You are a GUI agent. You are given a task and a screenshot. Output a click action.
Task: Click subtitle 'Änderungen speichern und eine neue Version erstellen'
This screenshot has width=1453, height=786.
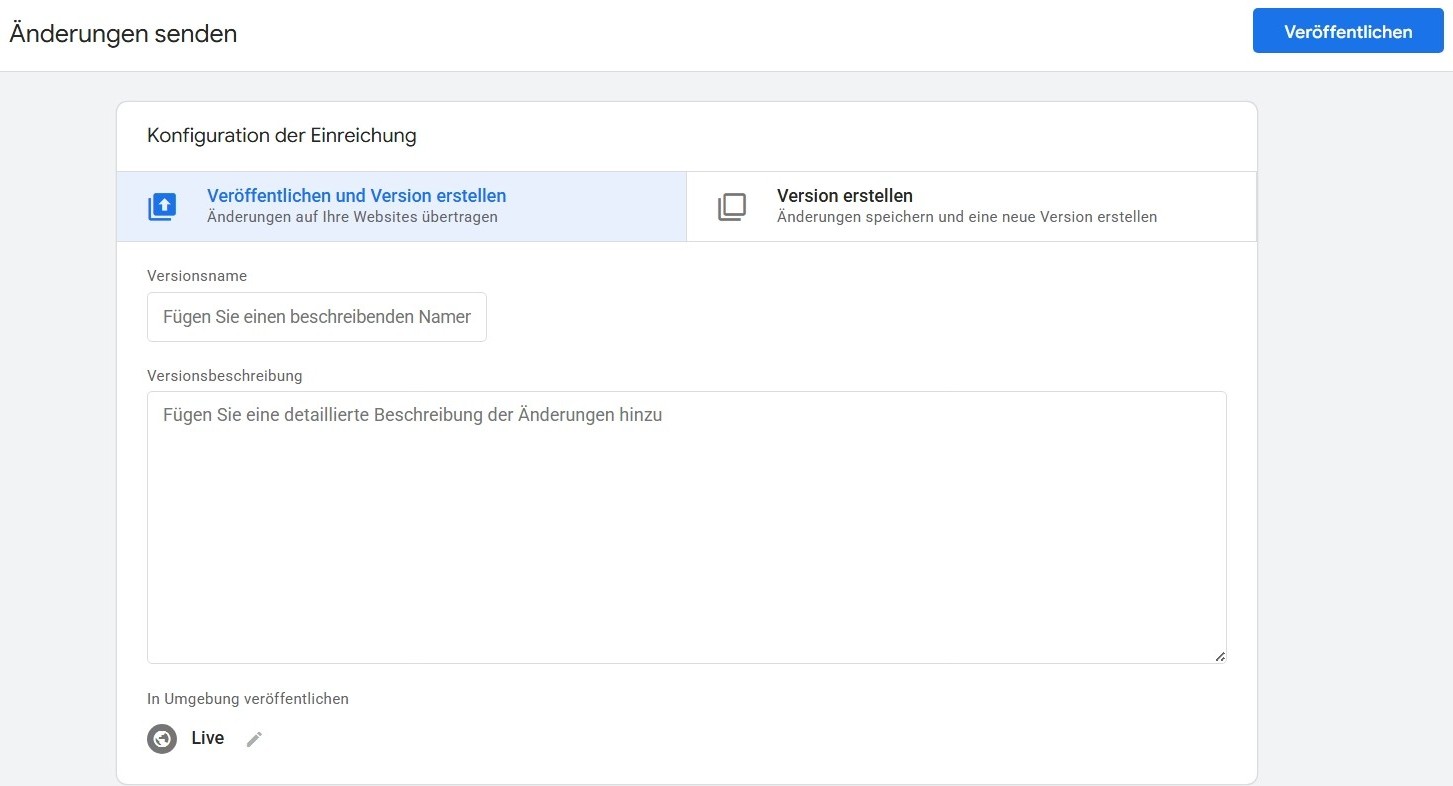click(x=966, y=217)
